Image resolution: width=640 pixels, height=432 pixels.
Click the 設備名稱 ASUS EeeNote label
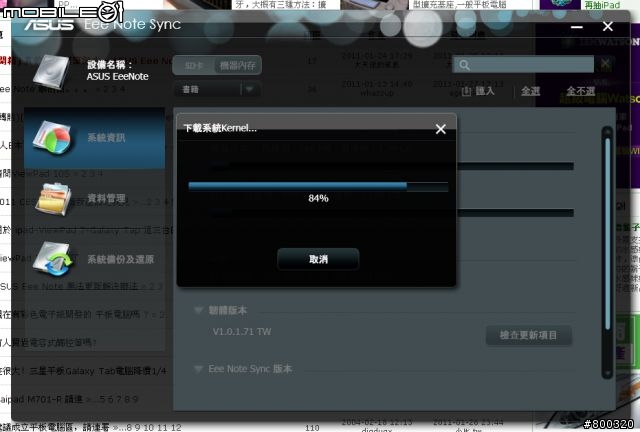[x=118, y=71]
